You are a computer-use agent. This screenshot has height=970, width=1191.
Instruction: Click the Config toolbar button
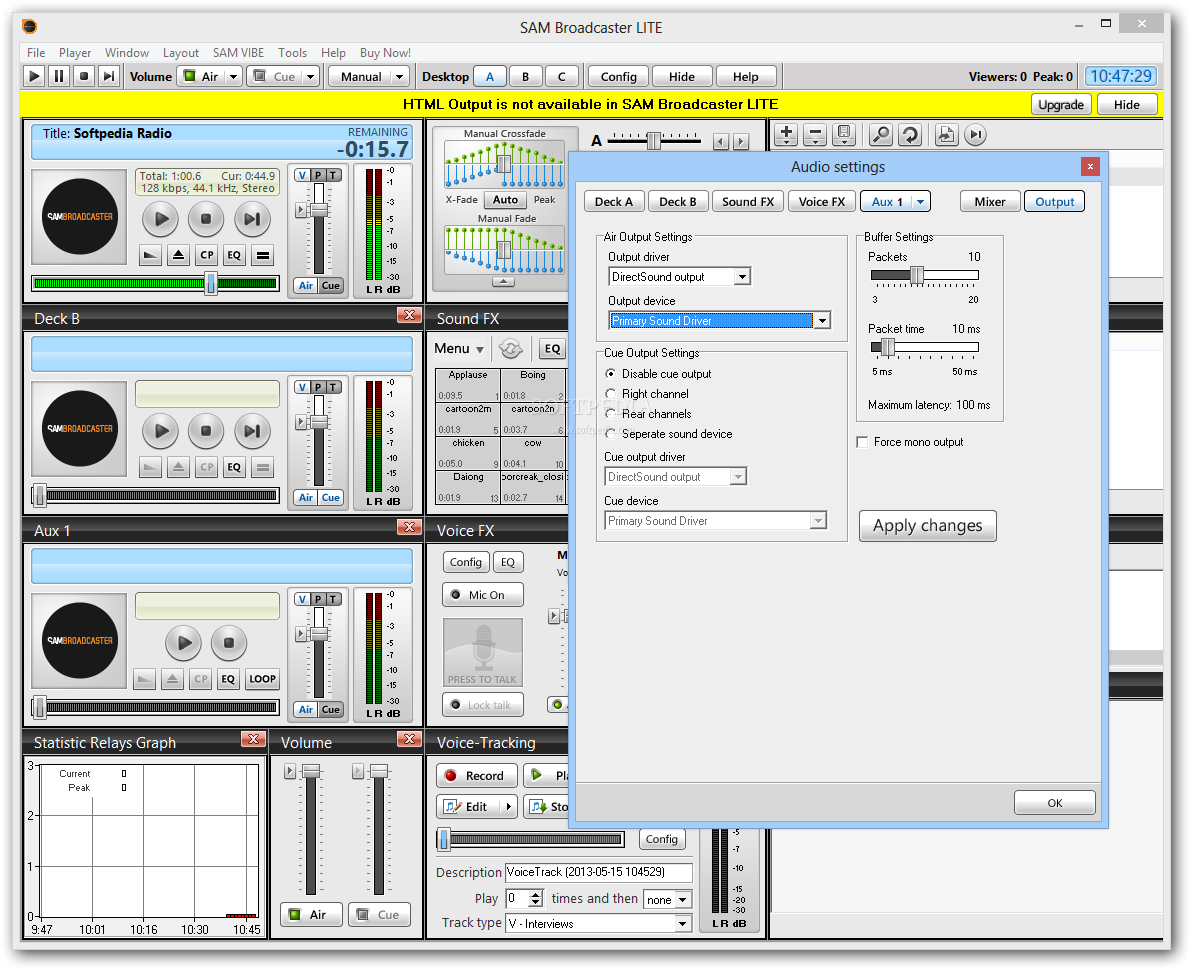coord(618,77)
